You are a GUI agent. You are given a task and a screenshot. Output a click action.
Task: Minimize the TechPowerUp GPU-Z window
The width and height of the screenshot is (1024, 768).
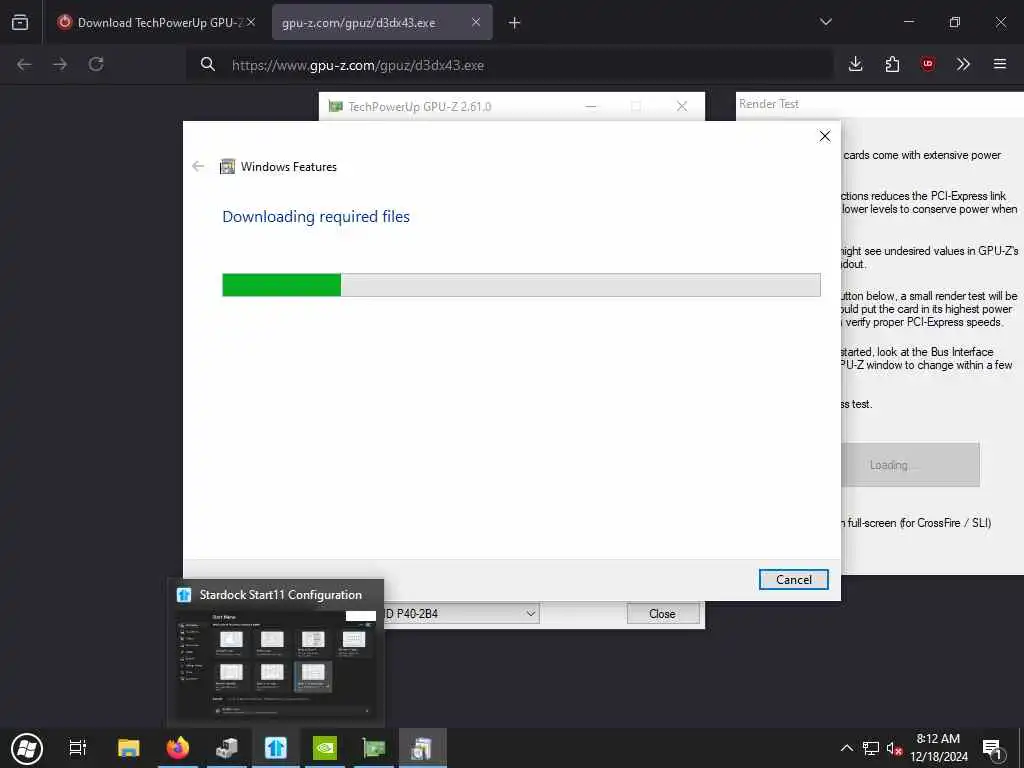point(590,106)
